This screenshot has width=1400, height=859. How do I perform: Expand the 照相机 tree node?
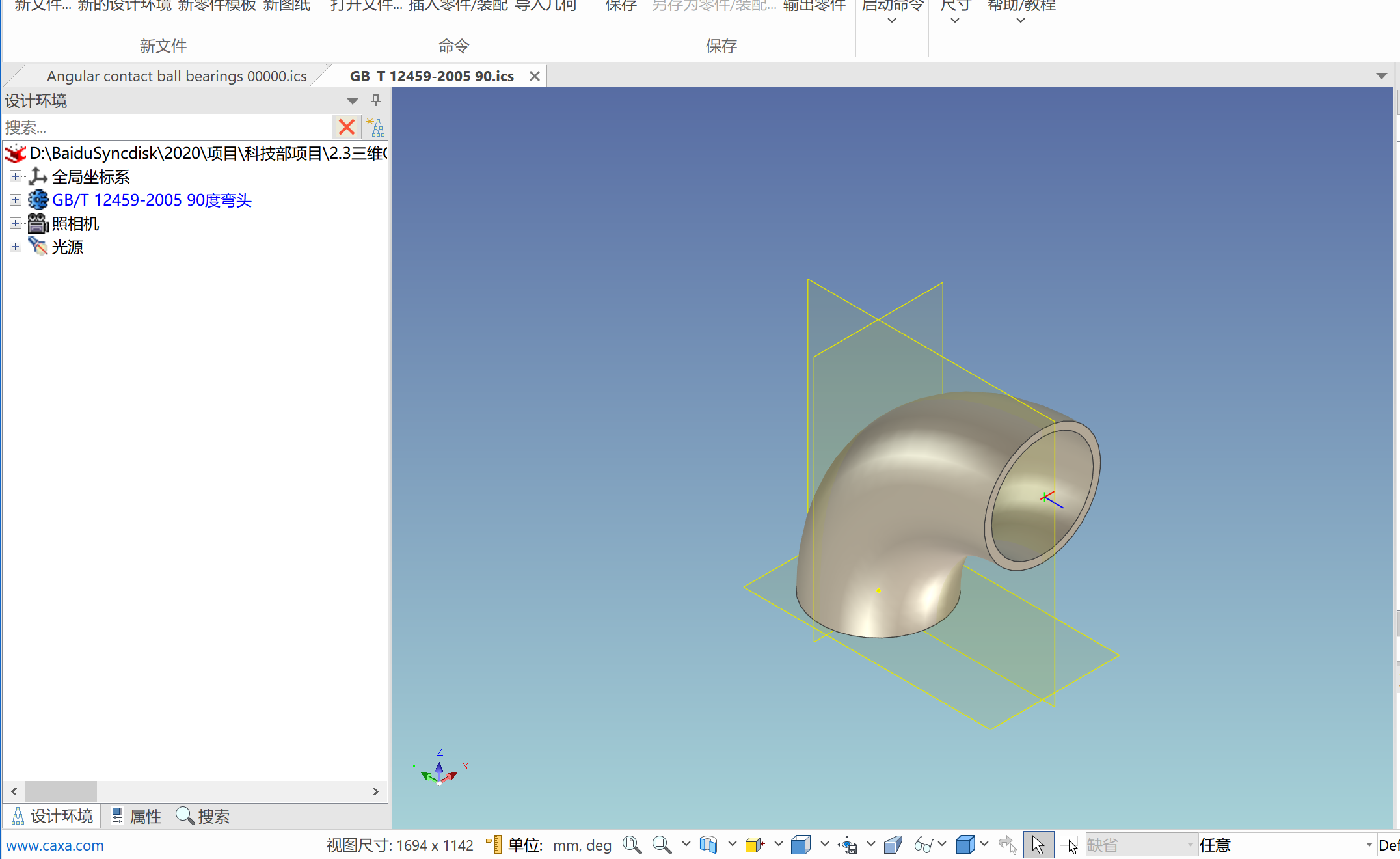[x=16, y=223]
